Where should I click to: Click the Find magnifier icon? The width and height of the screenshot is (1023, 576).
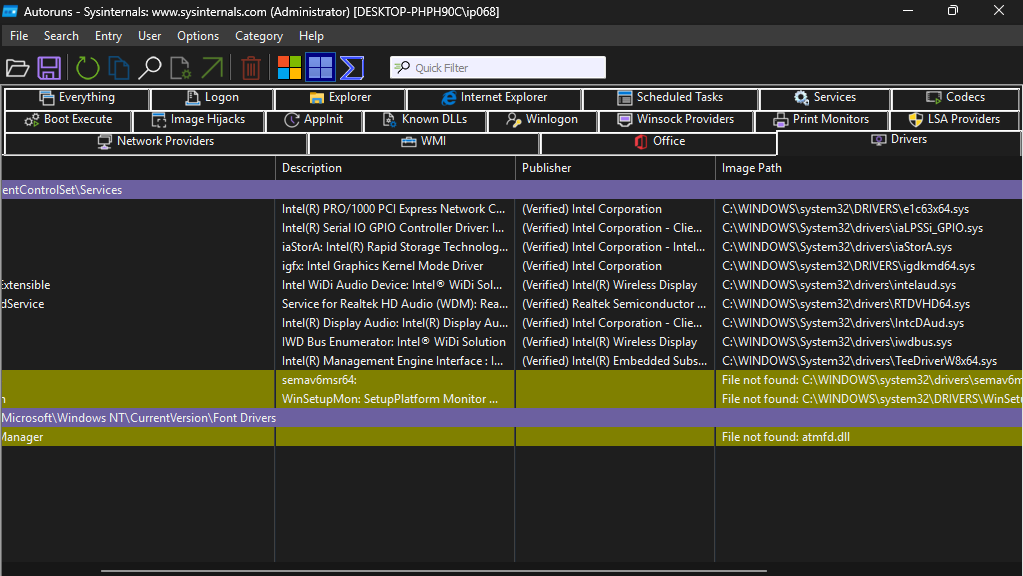150,68
